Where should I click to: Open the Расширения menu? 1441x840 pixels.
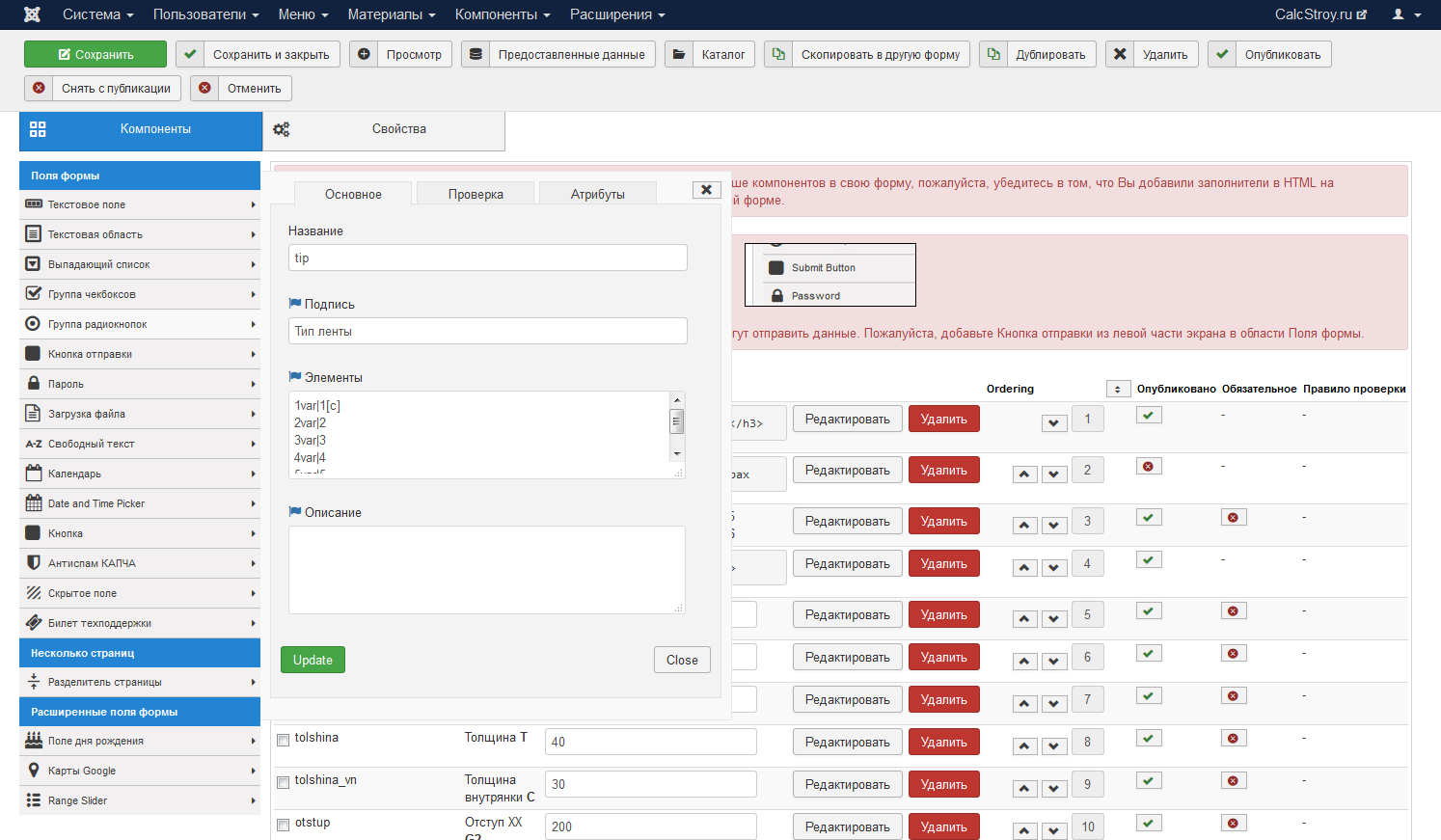(x=617, y=14)
